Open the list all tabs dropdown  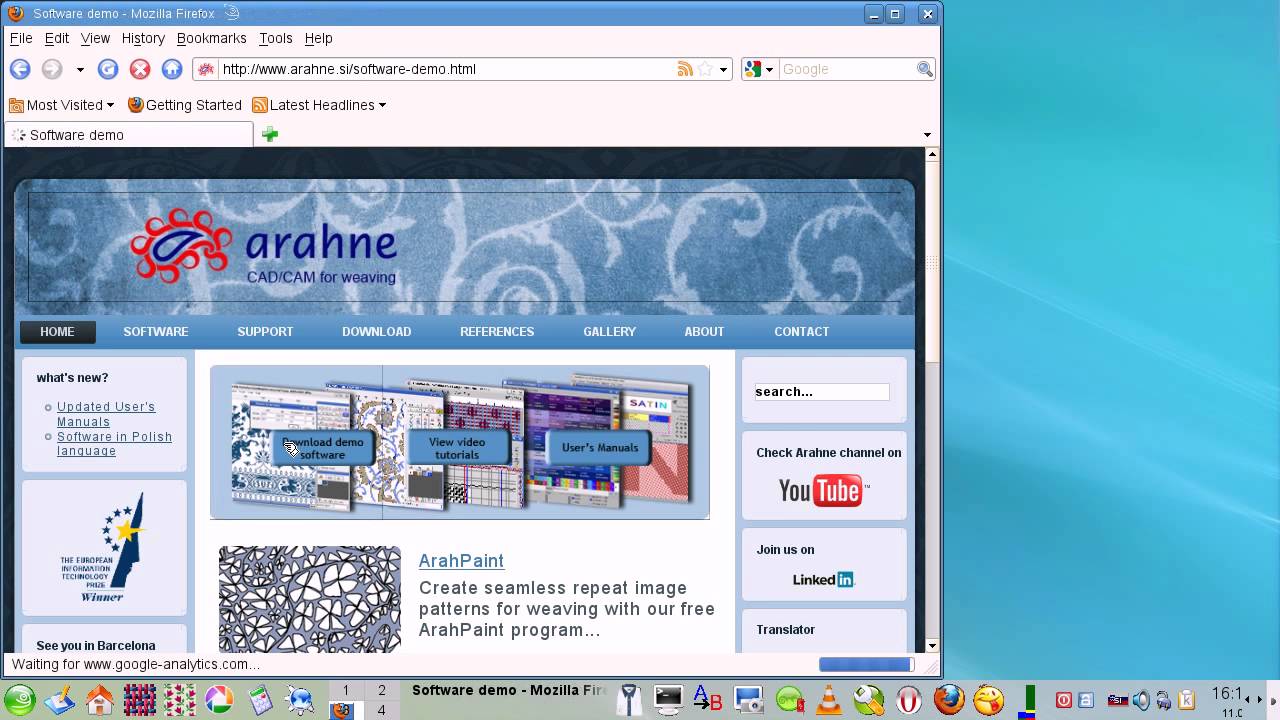[x=927, y=135]
